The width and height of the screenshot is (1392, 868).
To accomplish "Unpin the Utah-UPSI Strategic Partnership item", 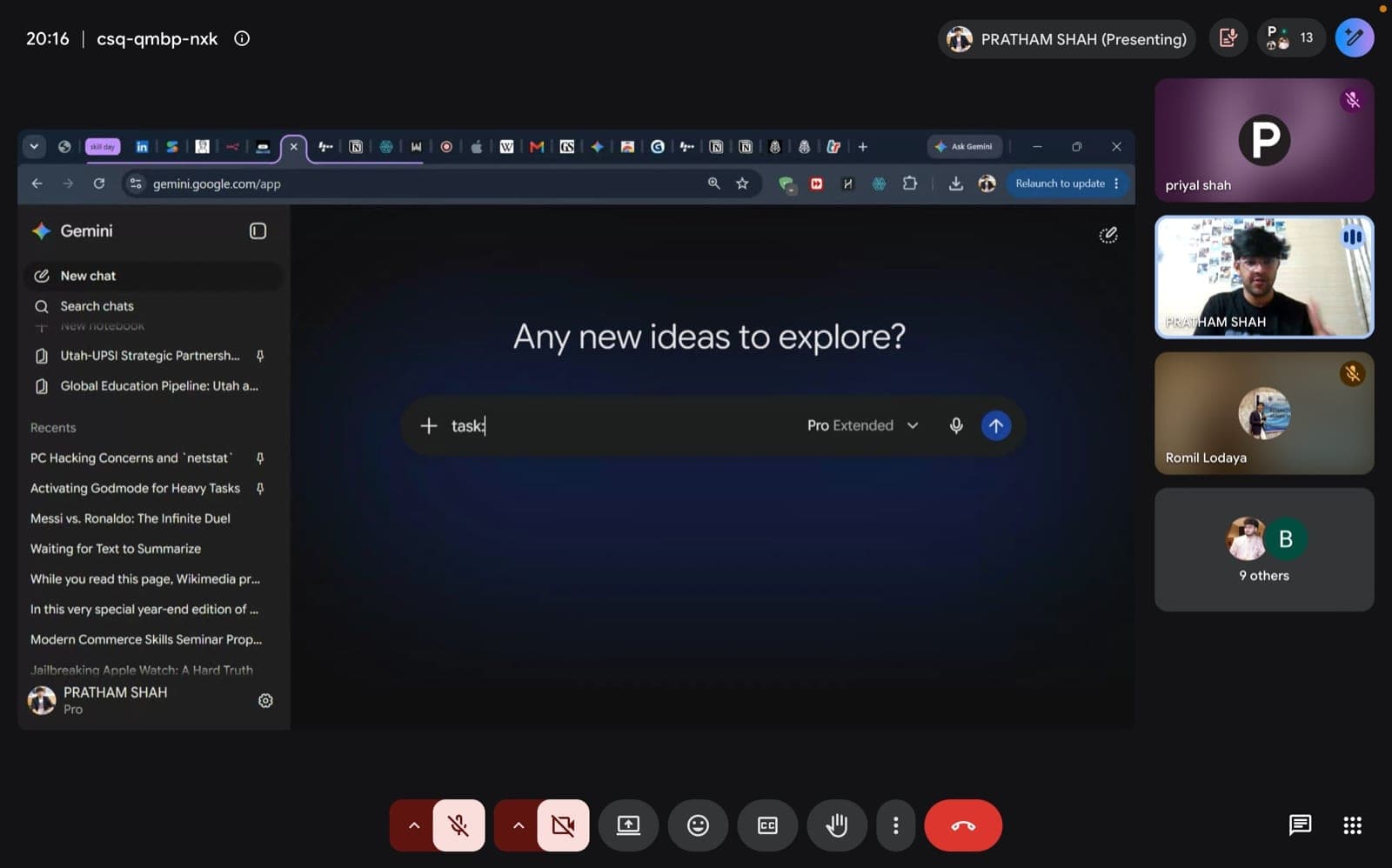I will [x=260, y=356].
